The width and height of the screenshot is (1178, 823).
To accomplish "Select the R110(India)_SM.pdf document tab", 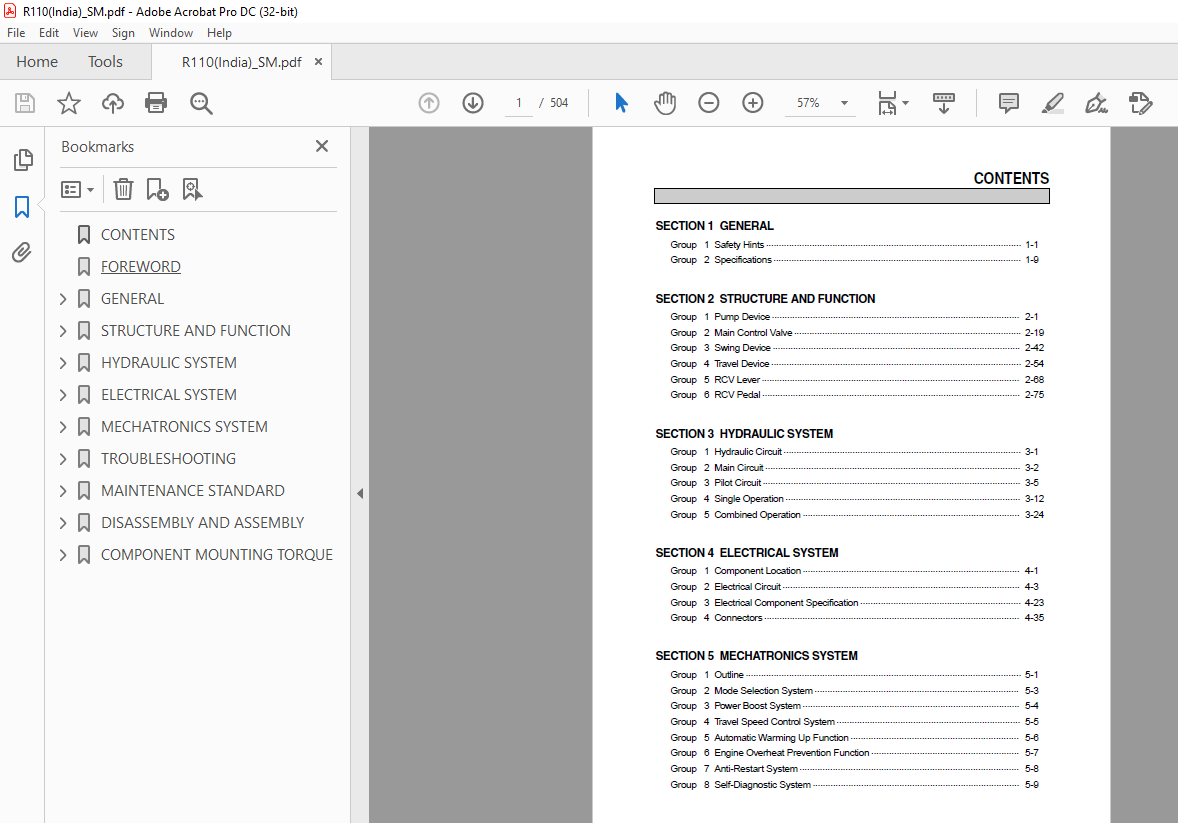I will coord(241,62).
